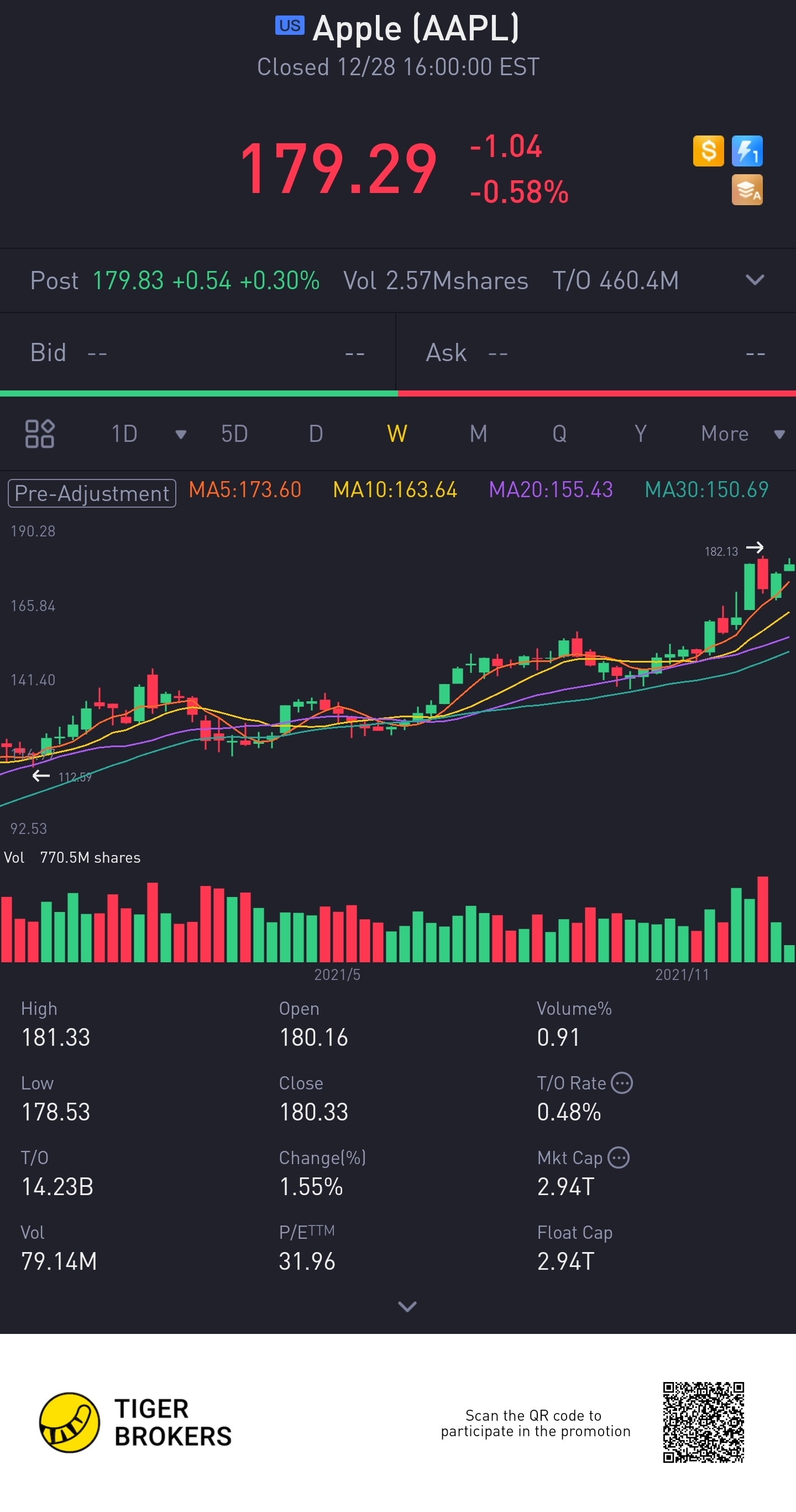This screenshot has width=796, height=1512.
Task: Tap the 190.28 price axis label
Action: pyautogui.click(x=33, y=531)
